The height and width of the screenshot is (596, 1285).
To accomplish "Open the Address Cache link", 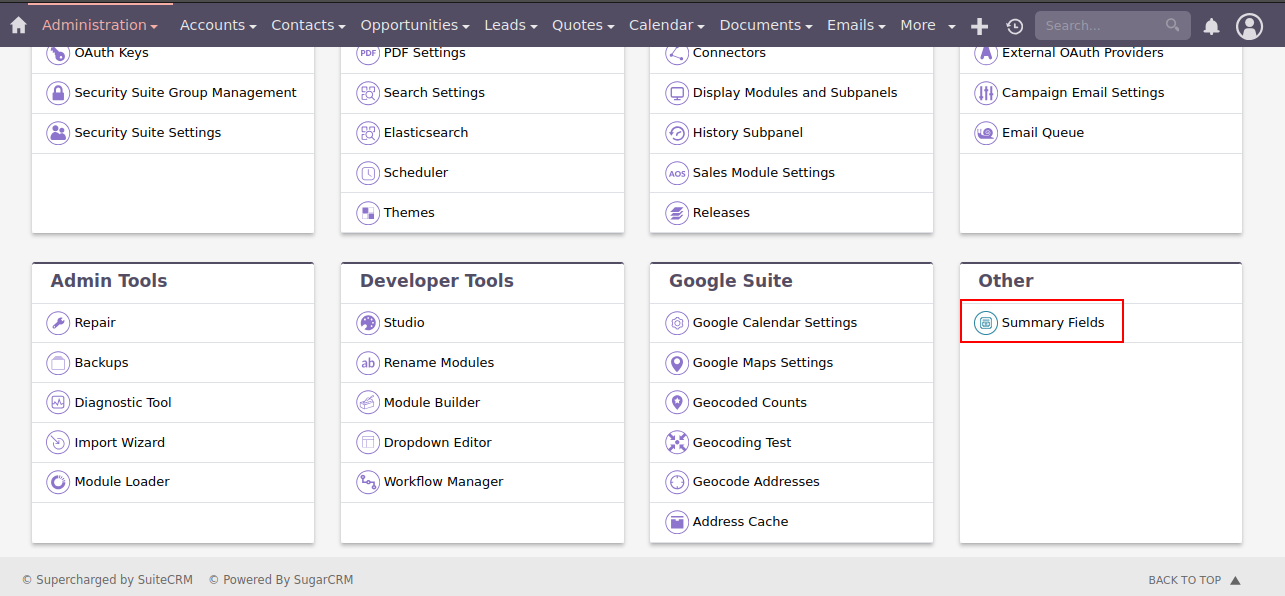I will [x=741, y=522].
